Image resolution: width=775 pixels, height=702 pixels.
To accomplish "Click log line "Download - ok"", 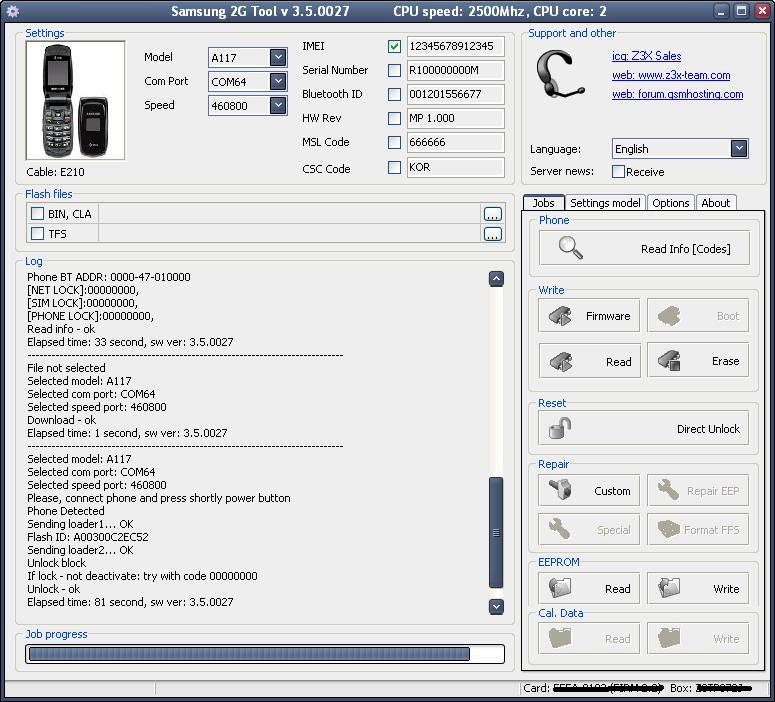I will 61,420.
